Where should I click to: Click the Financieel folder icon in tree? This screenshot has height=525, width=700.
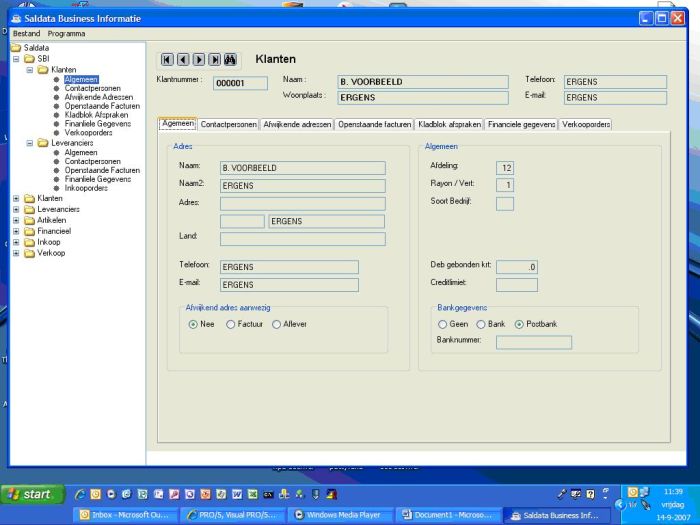click(x=29, y=231)
